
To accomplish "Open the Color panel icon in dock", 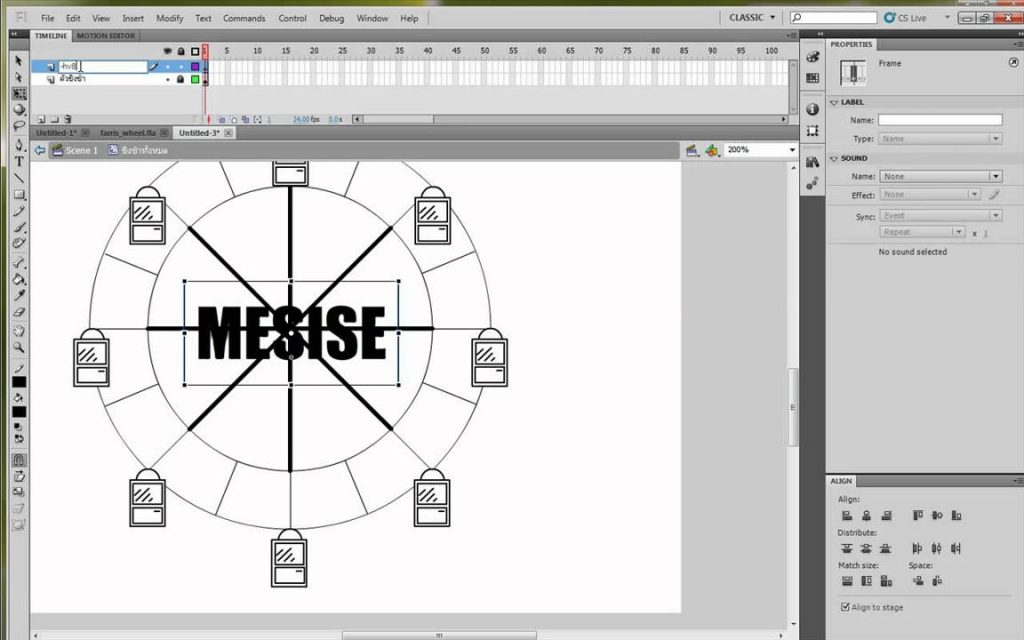I will click(812, 57).
